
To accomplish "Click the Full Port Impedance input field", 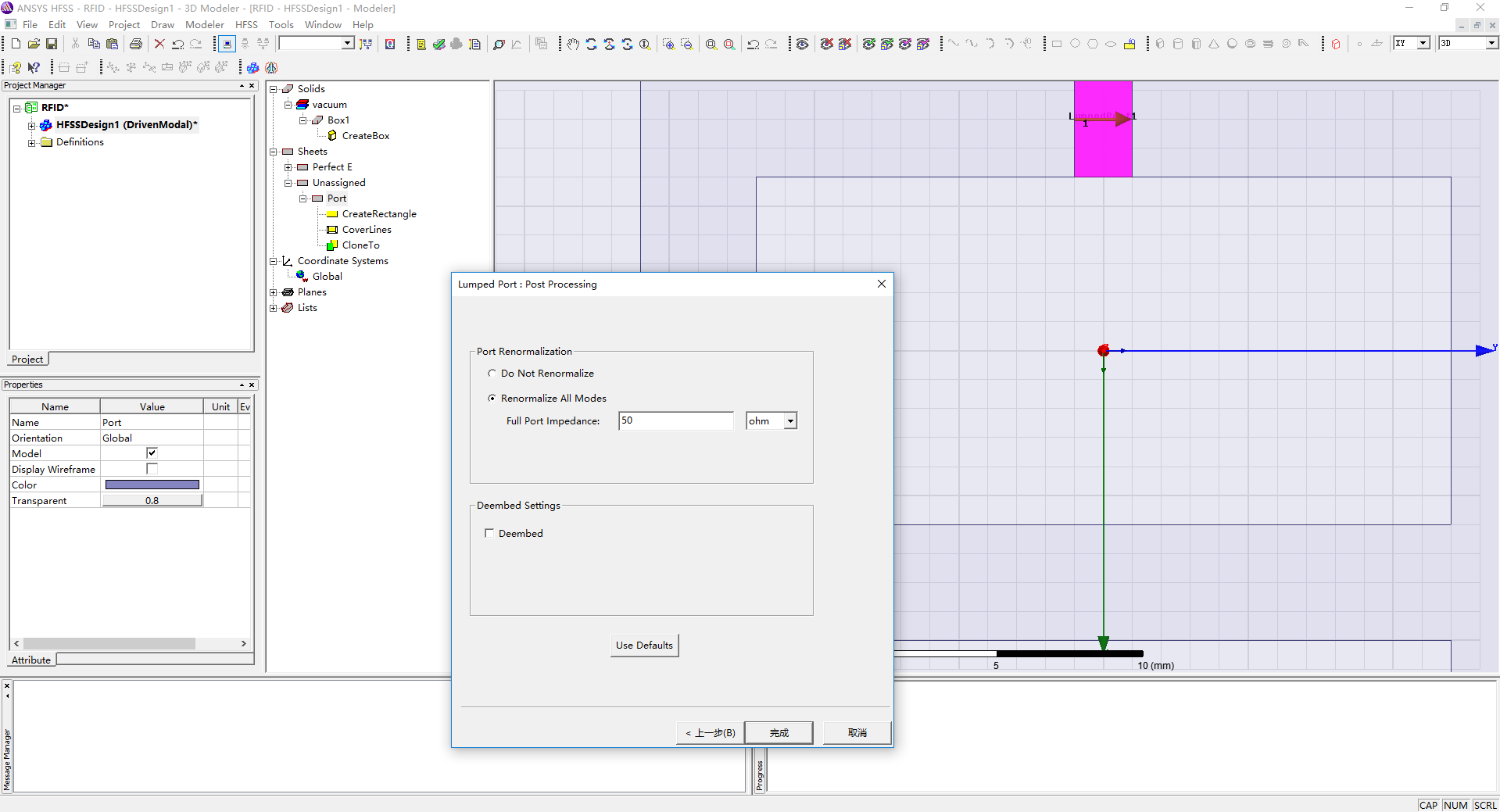I will tap(675, 421).
